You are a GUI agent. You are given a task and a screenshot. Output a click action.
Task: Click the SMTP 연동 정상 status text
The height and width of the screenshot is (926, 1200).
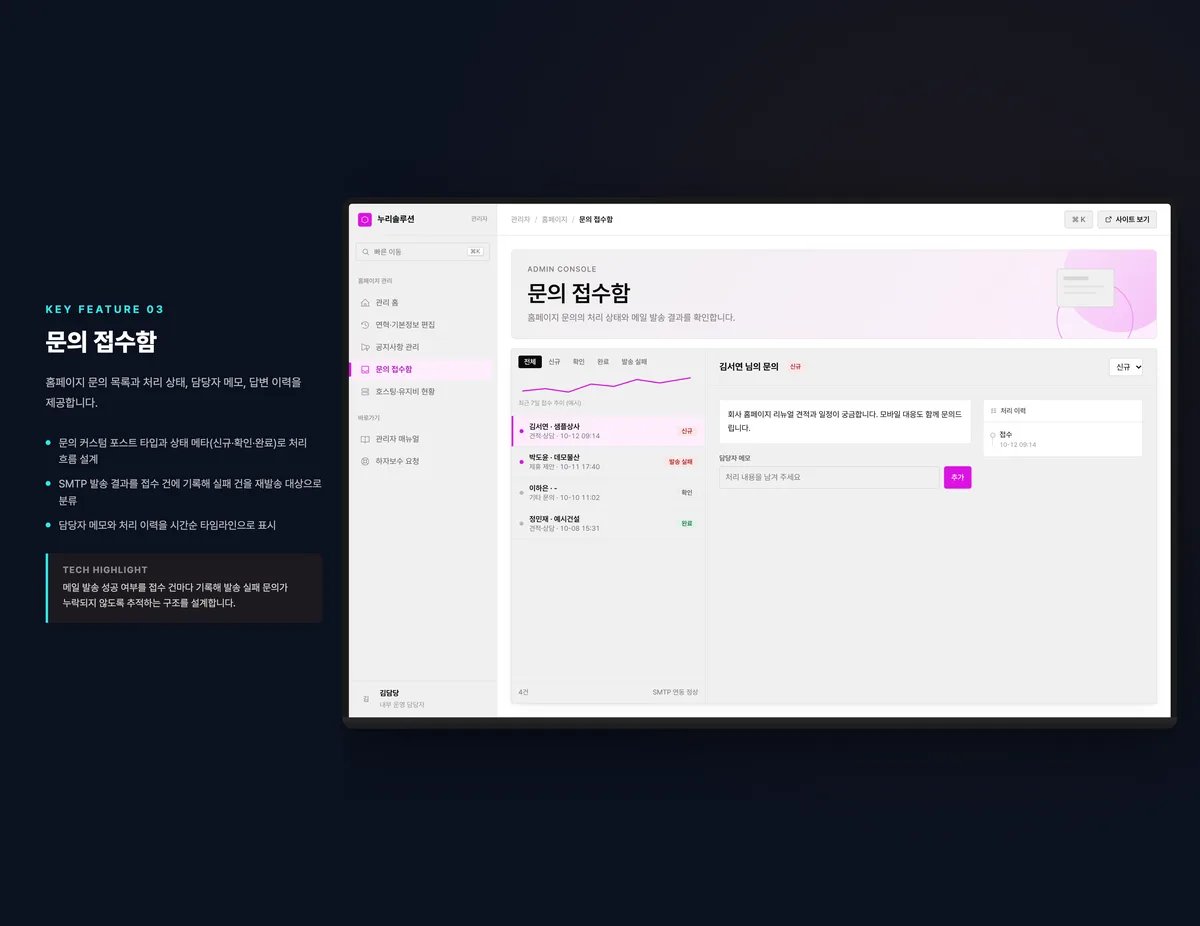[675, 692]
